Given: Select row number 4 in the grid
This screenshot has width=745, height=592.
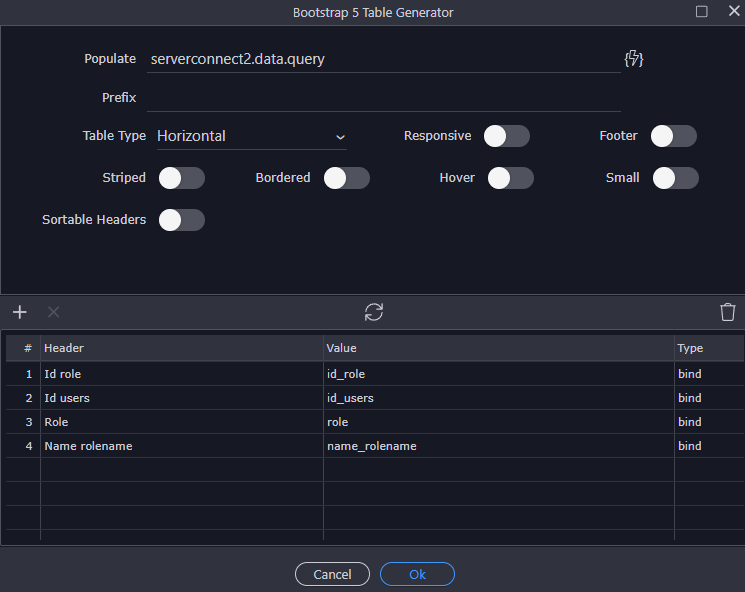Looking at the screenshot, I should (23, 446).
